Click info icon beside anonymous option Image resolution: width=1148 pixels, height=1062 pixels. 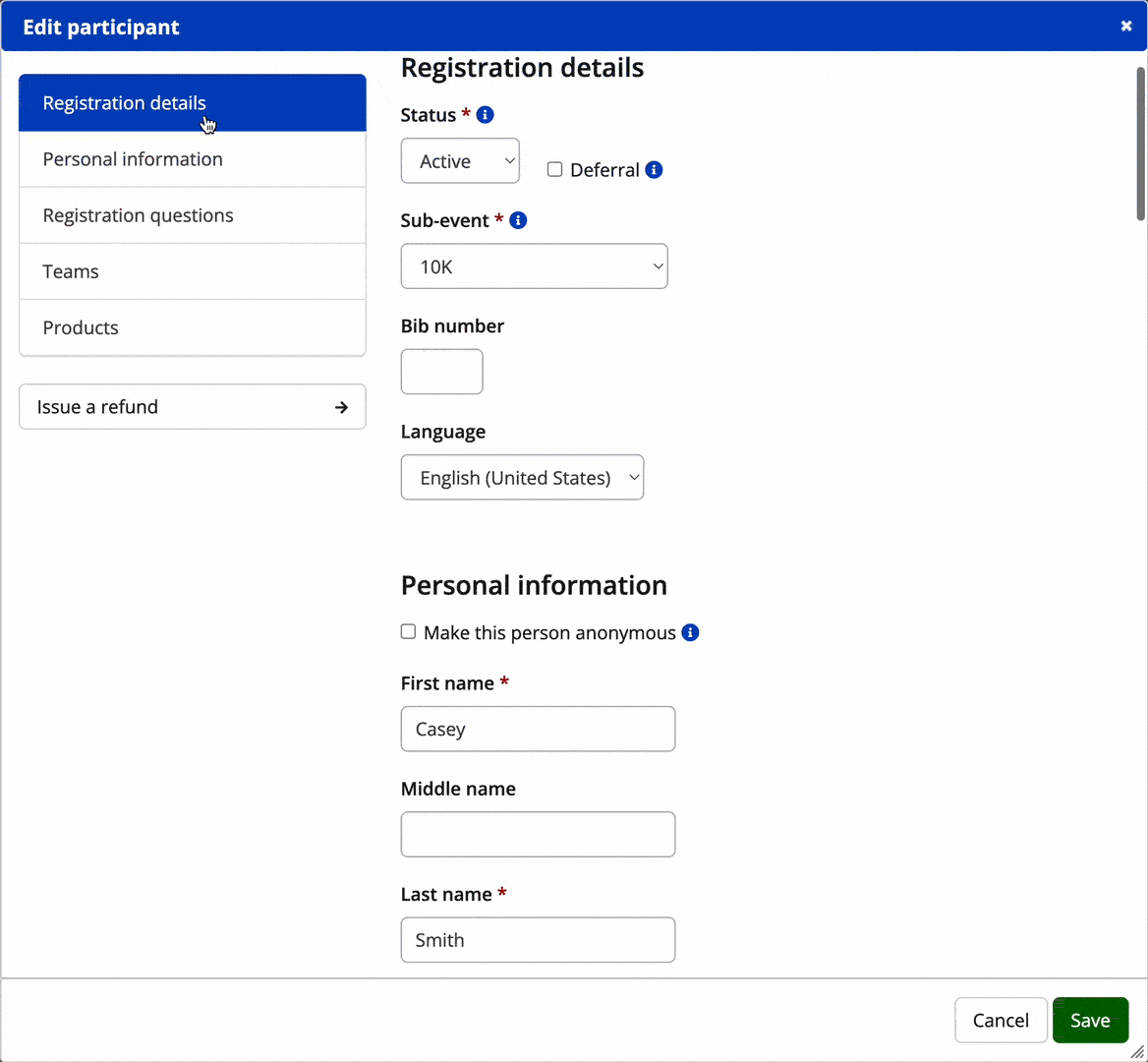tap(690, 632)
